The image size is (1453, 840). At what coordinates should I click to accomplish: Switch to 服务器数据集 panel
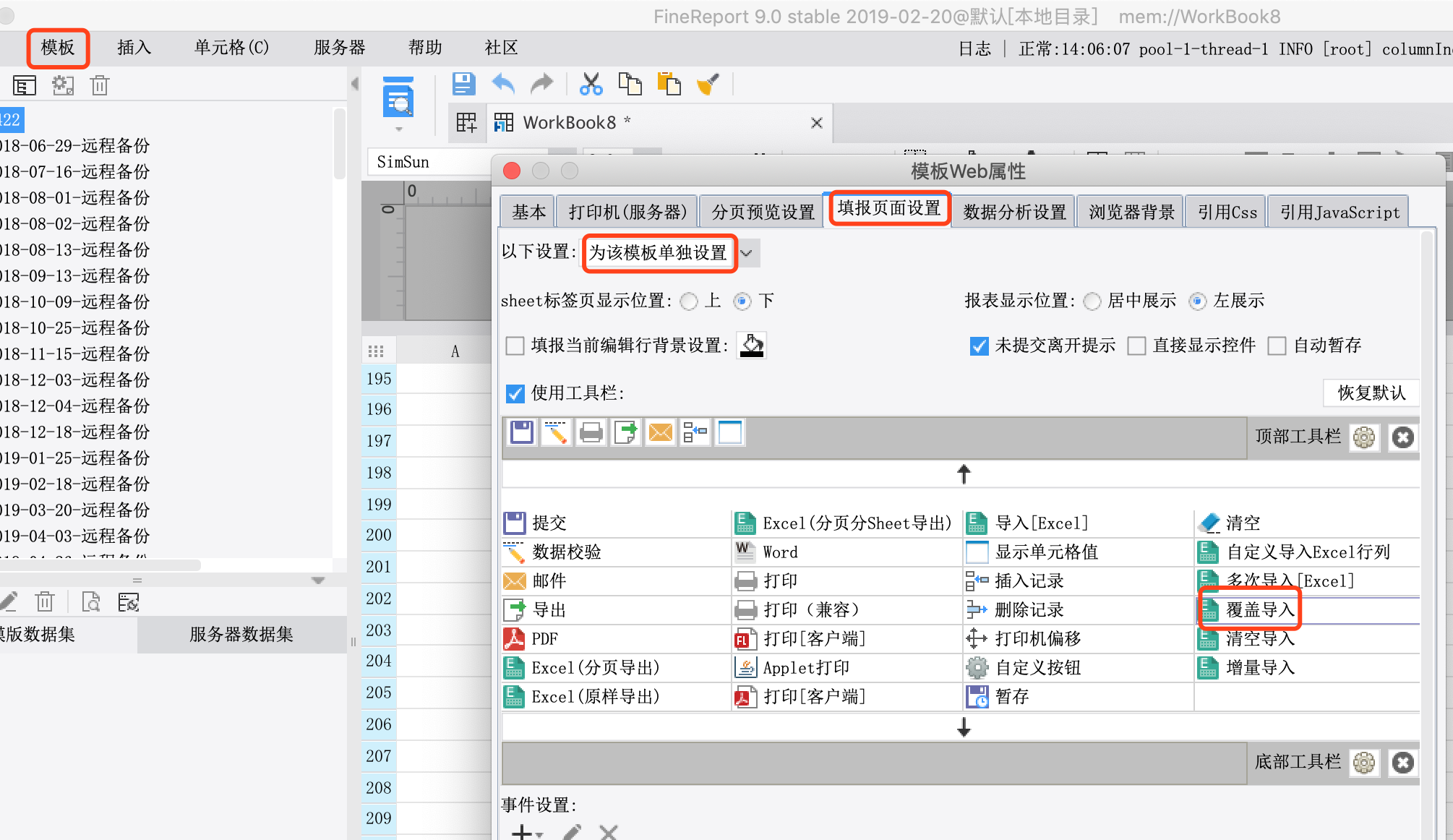[241, 635]
